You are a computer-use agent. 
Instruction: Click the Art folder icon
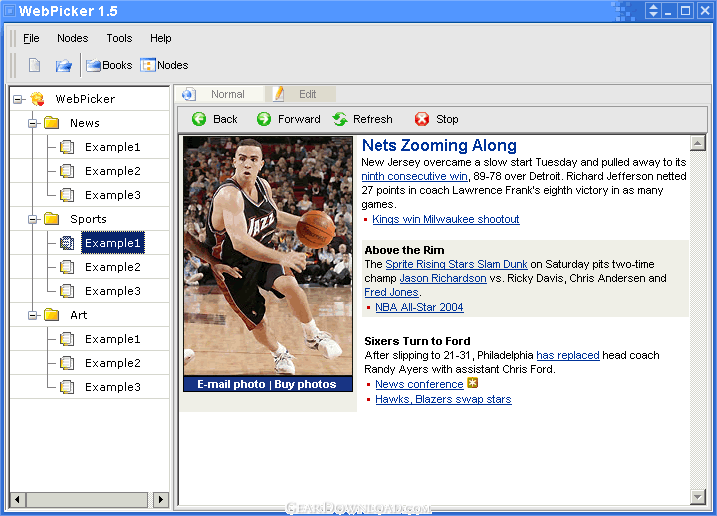tap(52, 315)
